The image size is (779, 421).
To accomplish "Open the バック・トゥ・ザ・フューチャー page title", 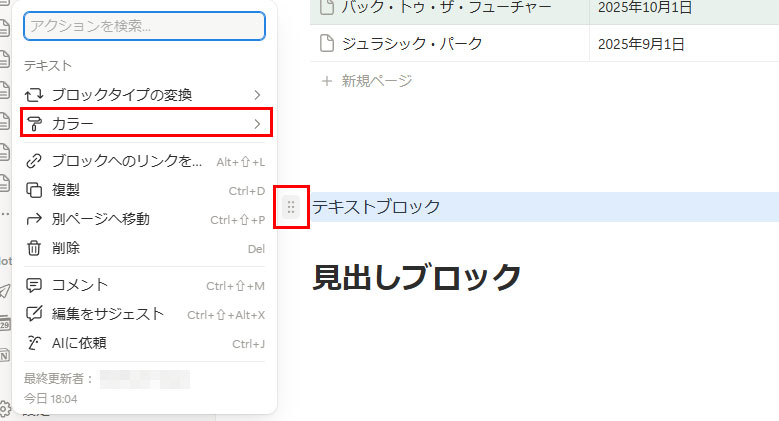I will pyautogui.click(x=446, y=9).
